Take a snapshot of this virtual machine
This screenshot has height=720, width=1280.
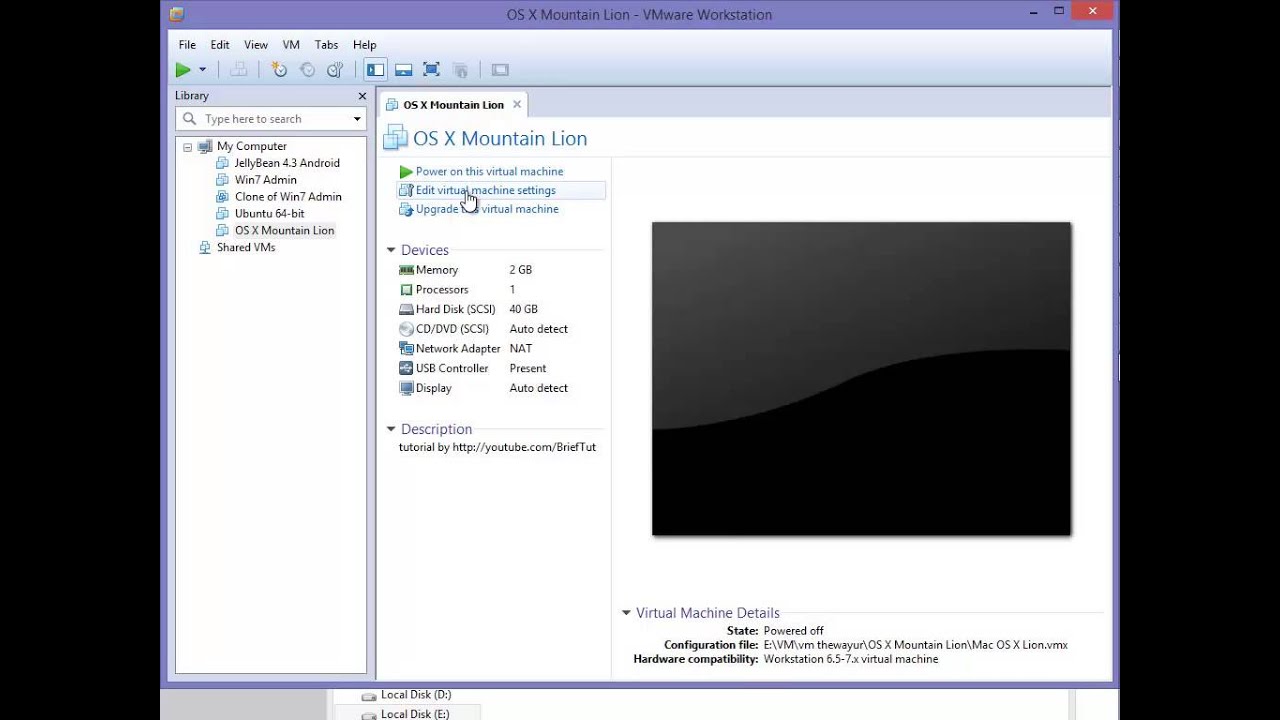(279, 70)
